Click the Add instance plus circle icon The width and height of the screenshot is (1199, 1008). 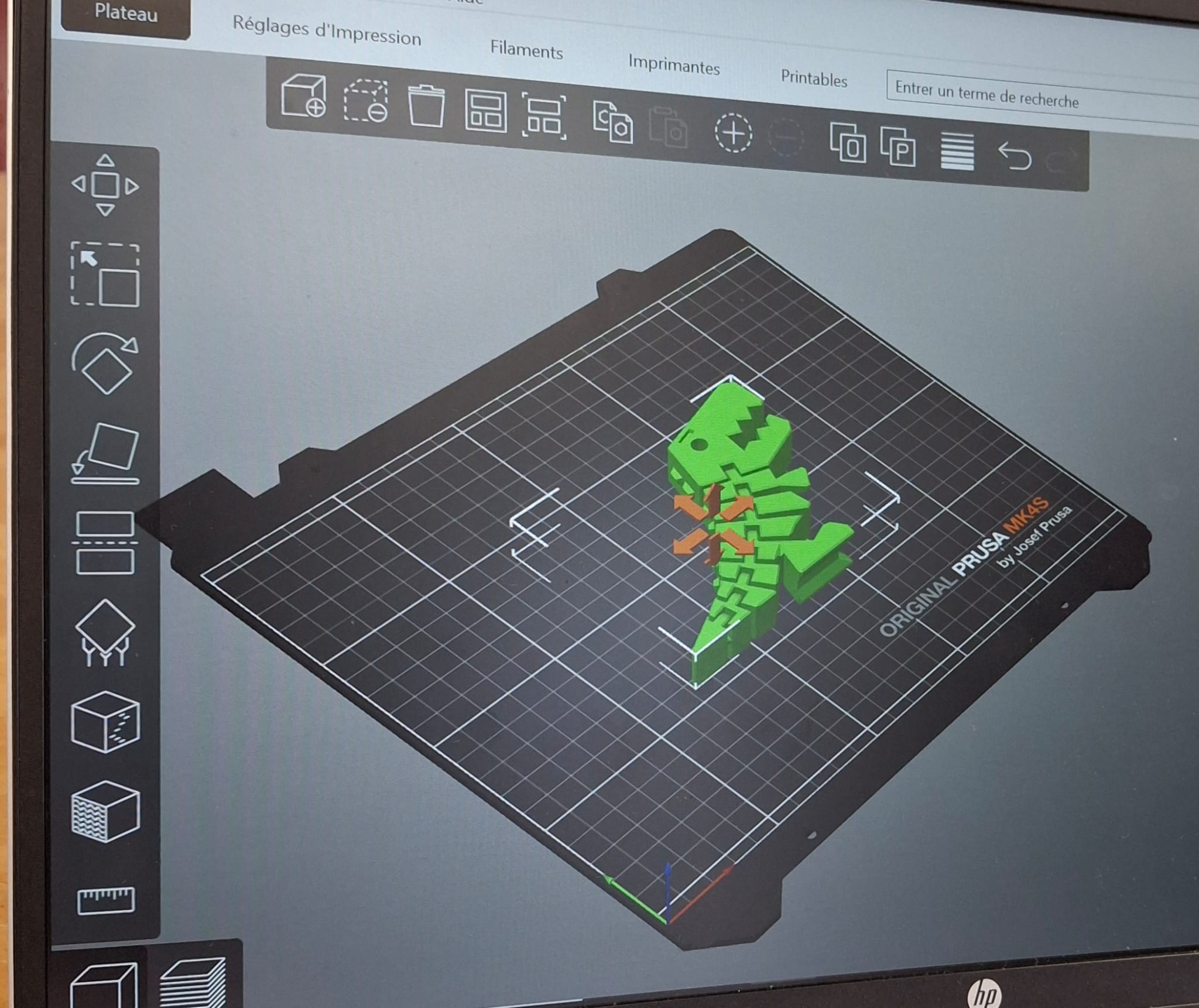pos(733,133)
